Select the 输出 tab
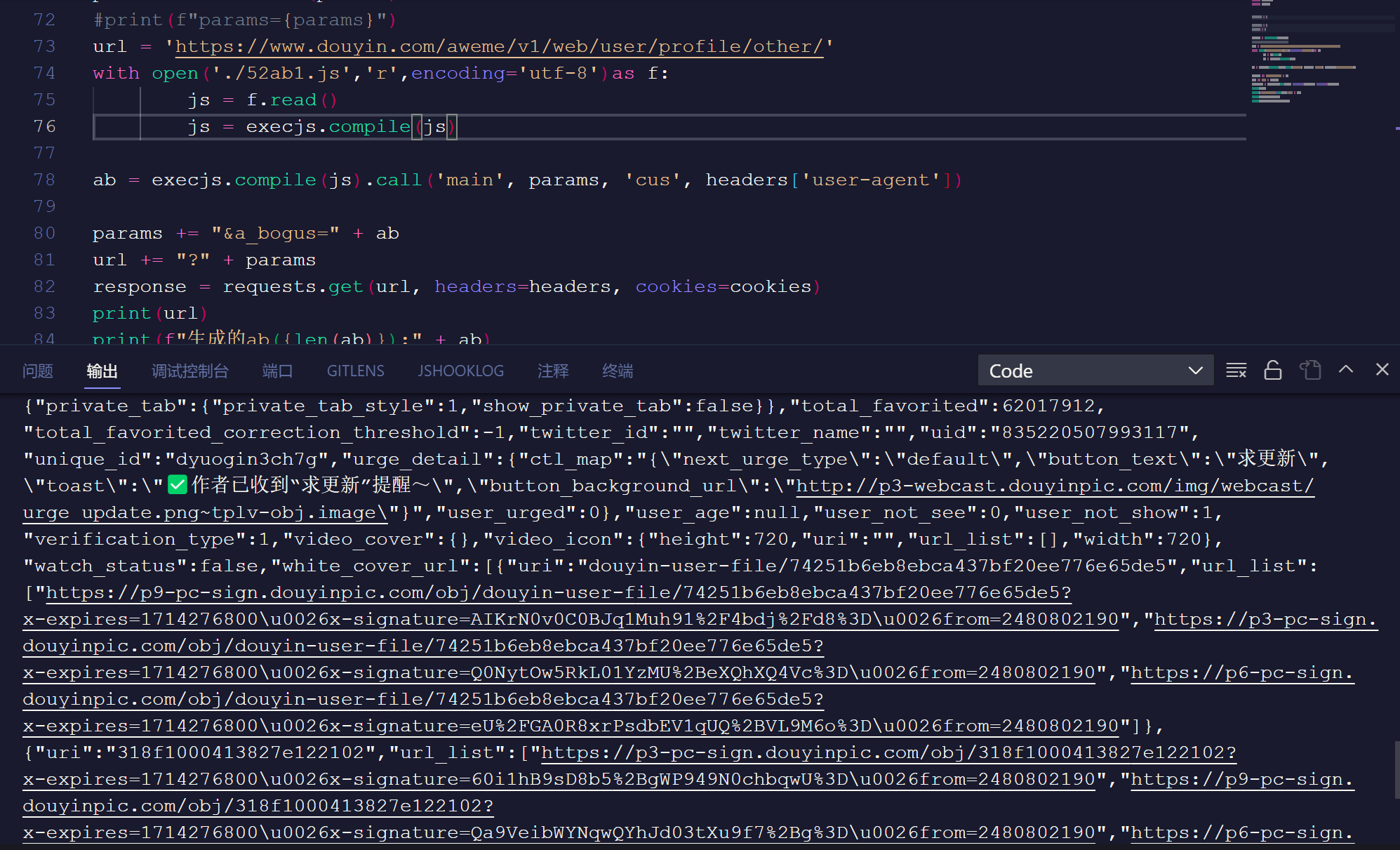 (x=102, y=371)
